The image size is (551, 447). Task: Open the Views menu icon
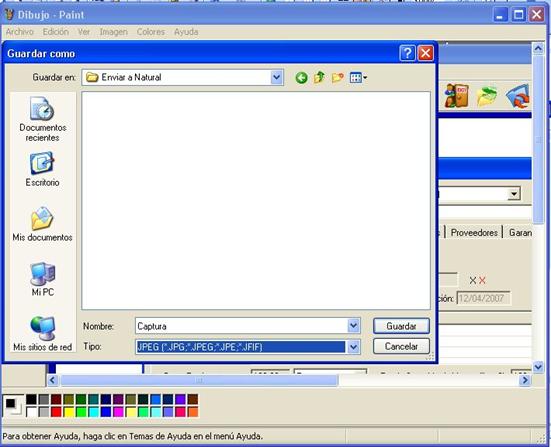pyautogui.click(x=358, y=77)
